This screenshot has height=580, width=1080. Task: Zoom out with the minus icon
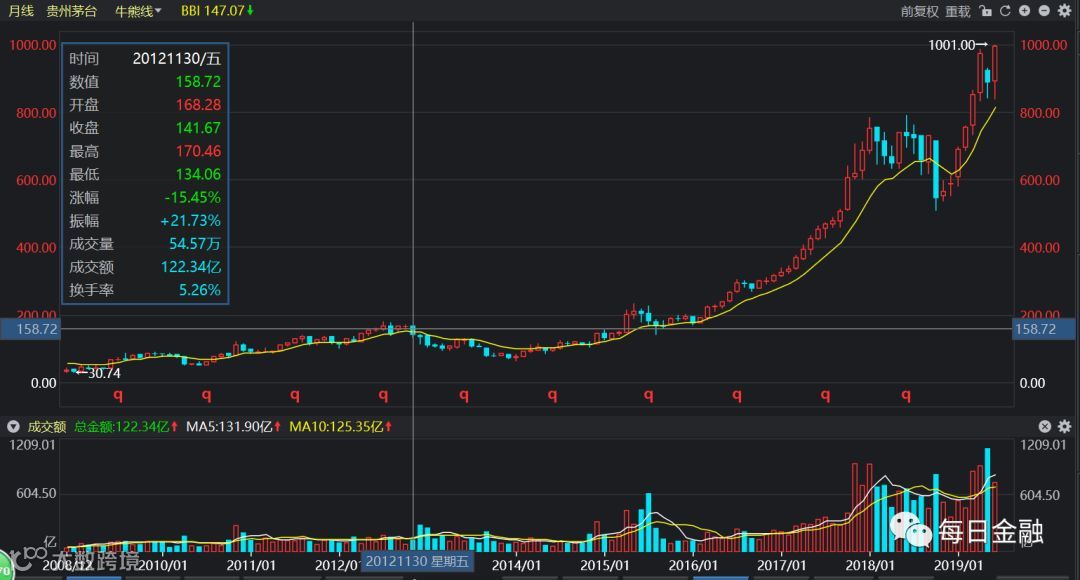pos(1044,11)
